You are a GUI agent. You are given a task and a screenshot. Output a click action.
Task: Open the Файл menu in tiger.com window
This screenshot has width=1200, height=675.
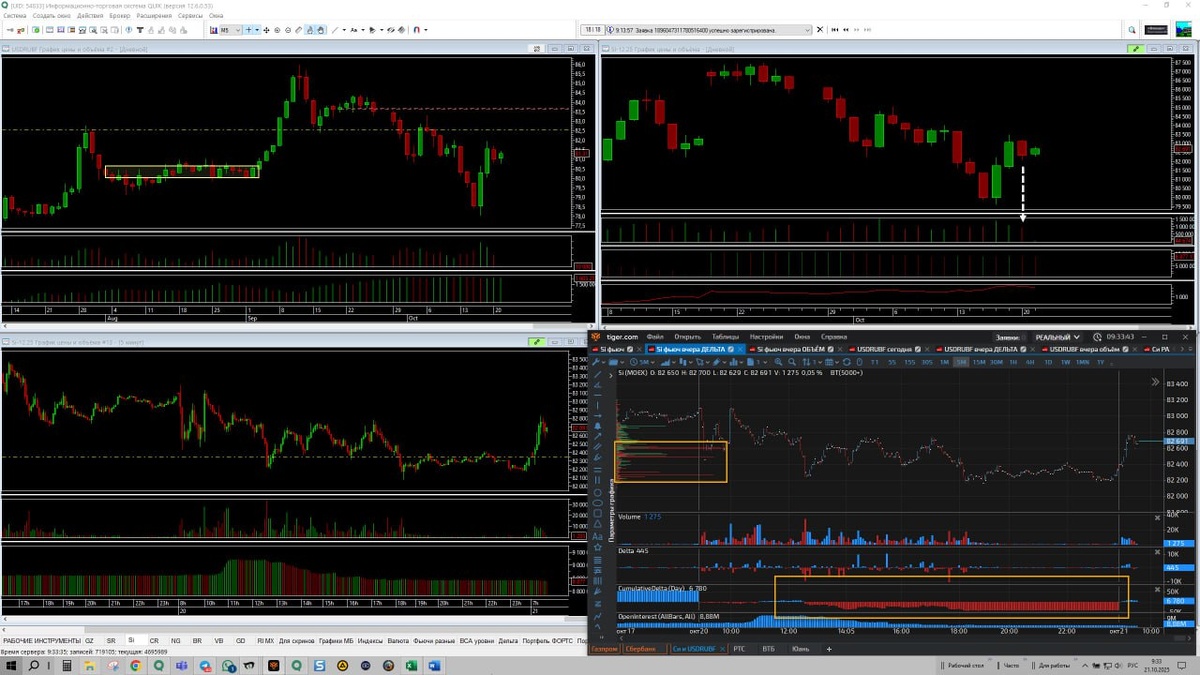[x=655, y=337]
